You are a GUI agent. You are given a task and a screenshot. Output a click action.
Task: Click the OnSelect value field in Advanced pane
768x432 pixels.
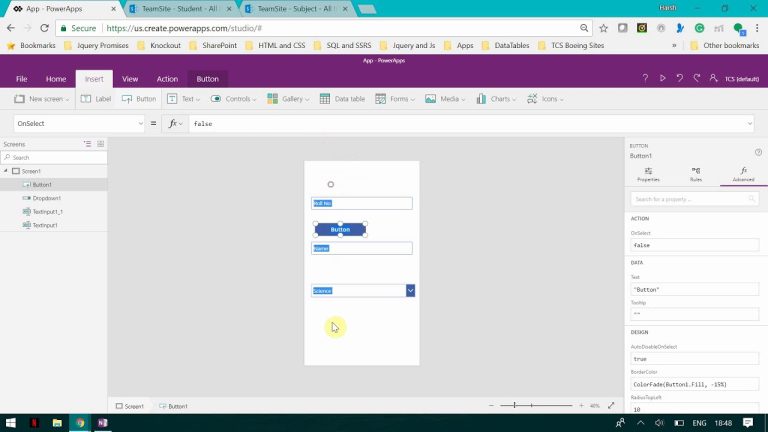(695, 245)
